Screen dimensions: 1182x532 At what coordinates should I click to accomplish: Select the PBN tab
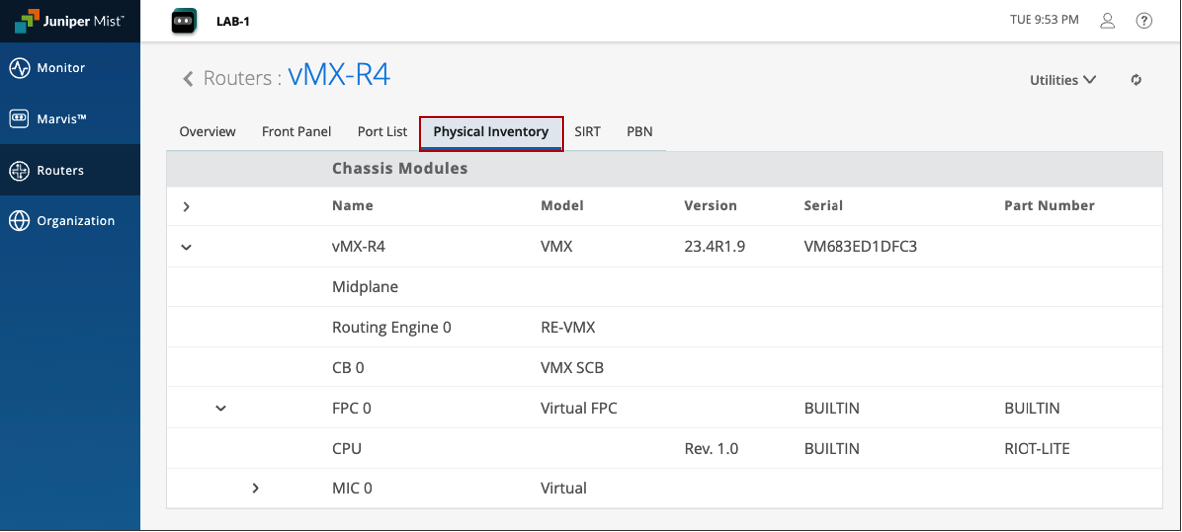click(x=639, y=132)
